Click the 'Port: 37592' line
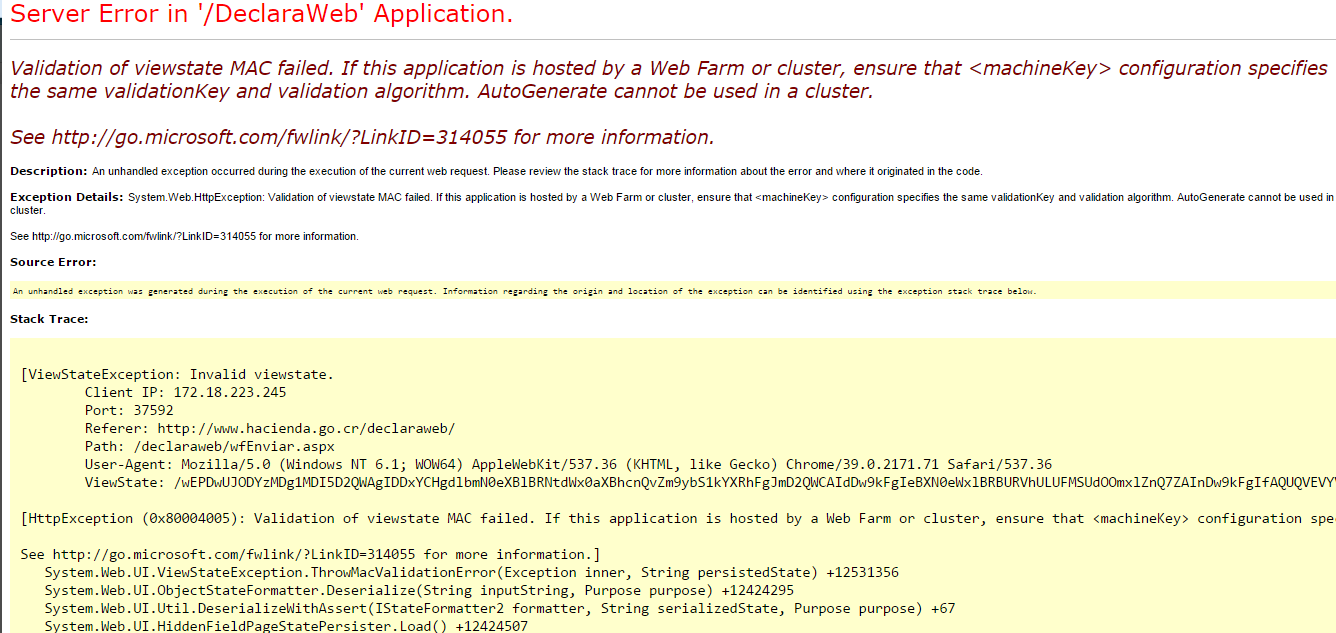Screen dimensions: 1336x633 point(129,410)
